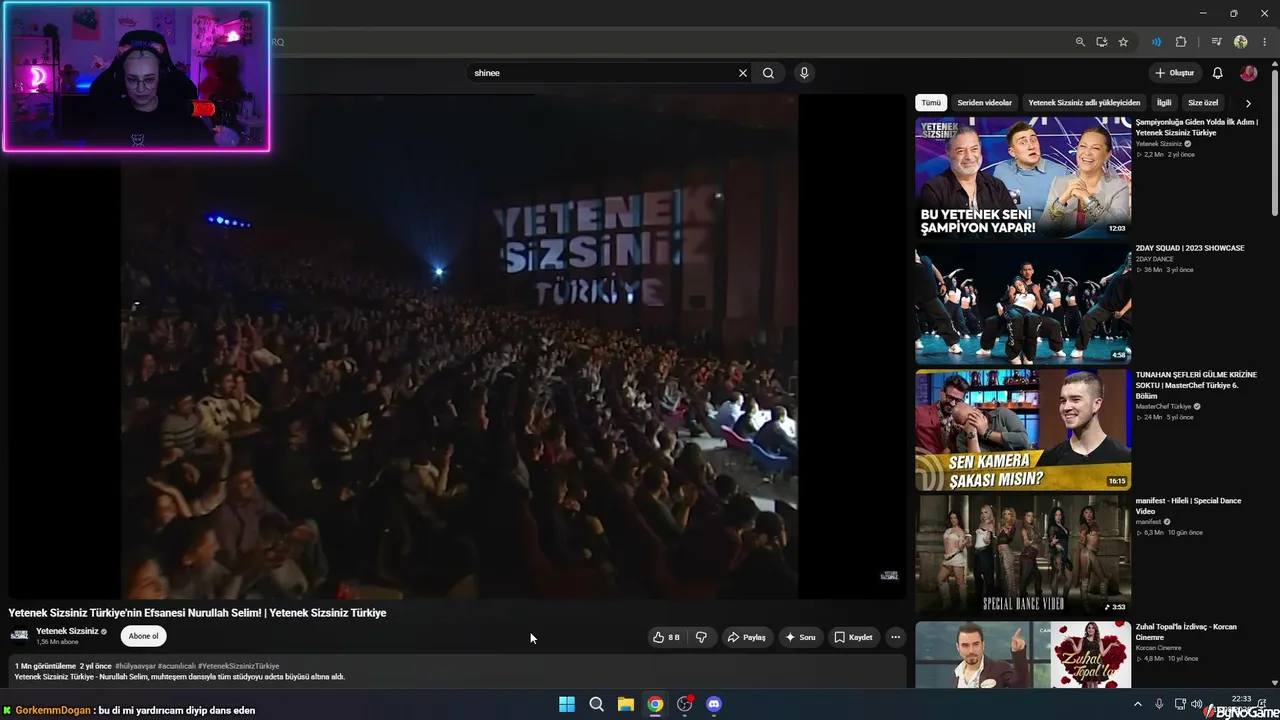The image size is (1280, 720).
Task: Click the #YetenekSizsinizTürkiye hashtag
Action: click(x=238, y=666)
